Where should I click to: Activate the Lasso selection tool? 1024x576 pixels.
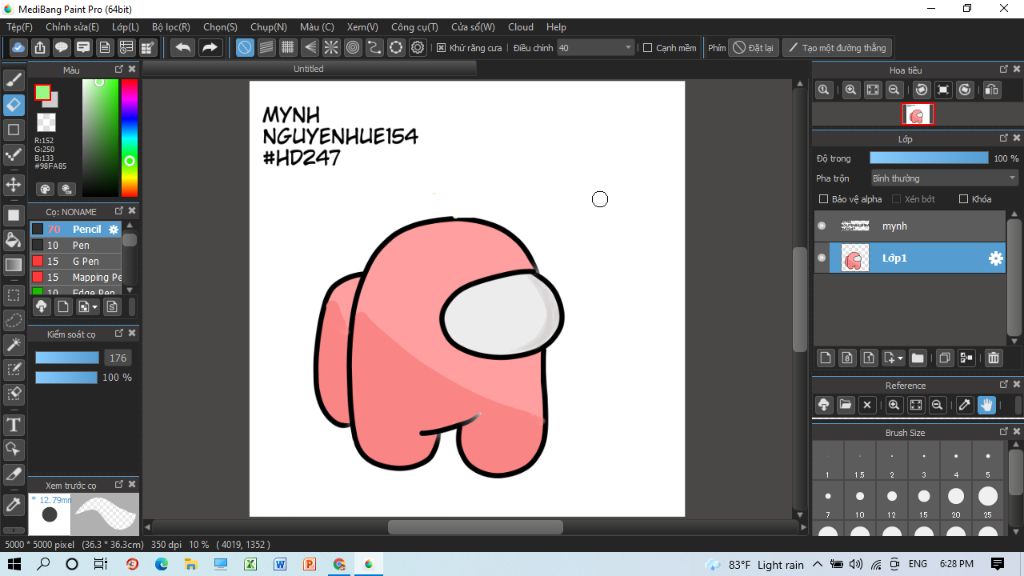[x=14, y=320]
